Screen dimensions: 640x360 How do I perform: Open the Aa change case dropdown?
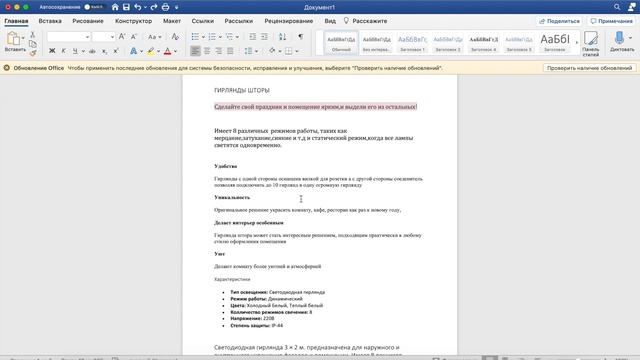(154, 37)
